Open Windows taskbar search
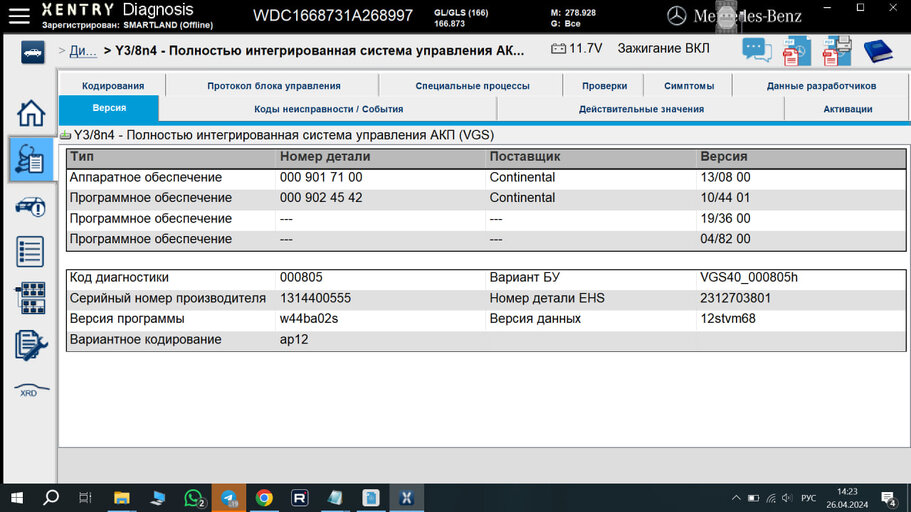This screenshot has width=911, height=512. click(x=51, y=498)
